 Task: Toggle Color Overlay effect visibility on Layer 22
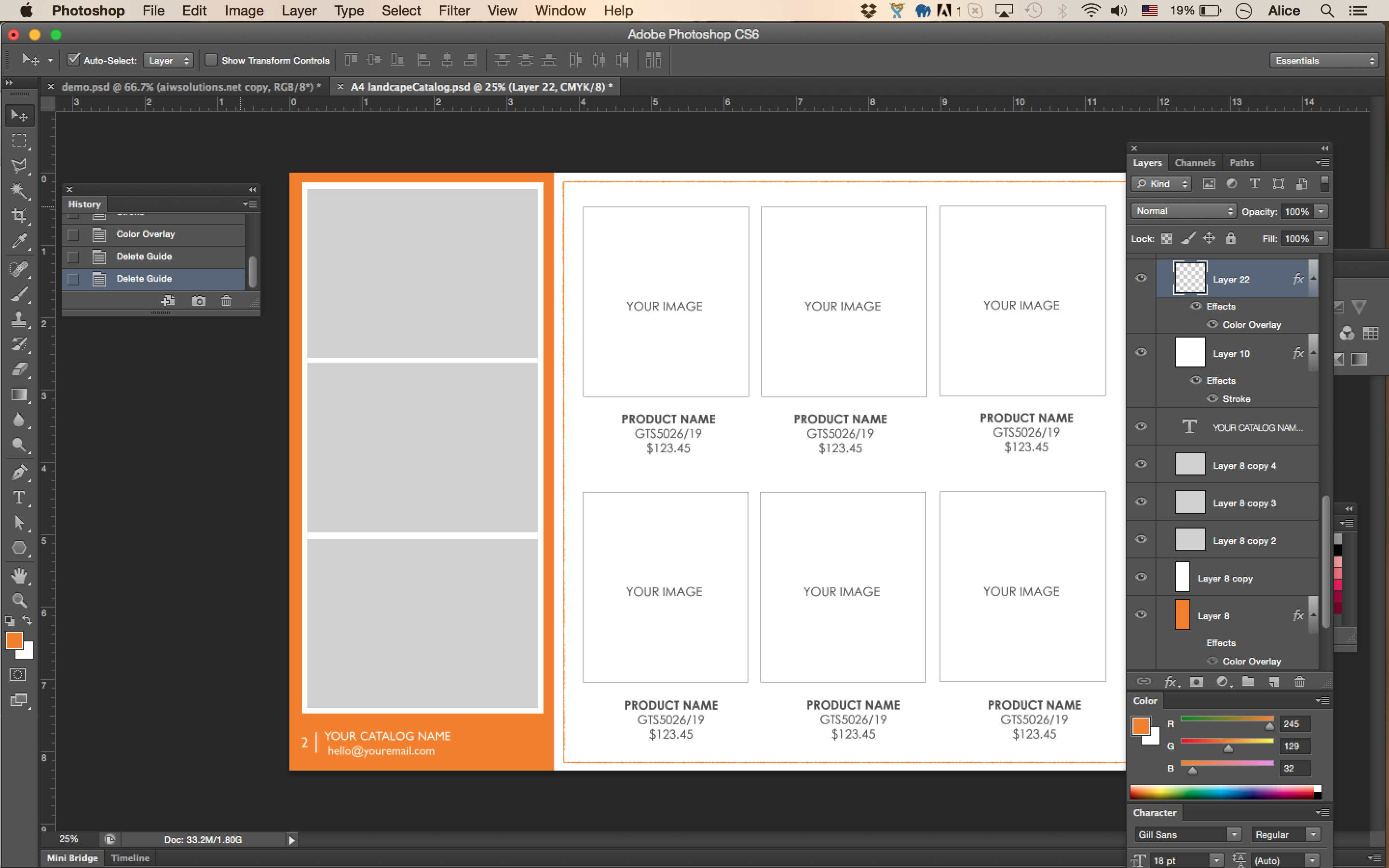point(1212,325)
